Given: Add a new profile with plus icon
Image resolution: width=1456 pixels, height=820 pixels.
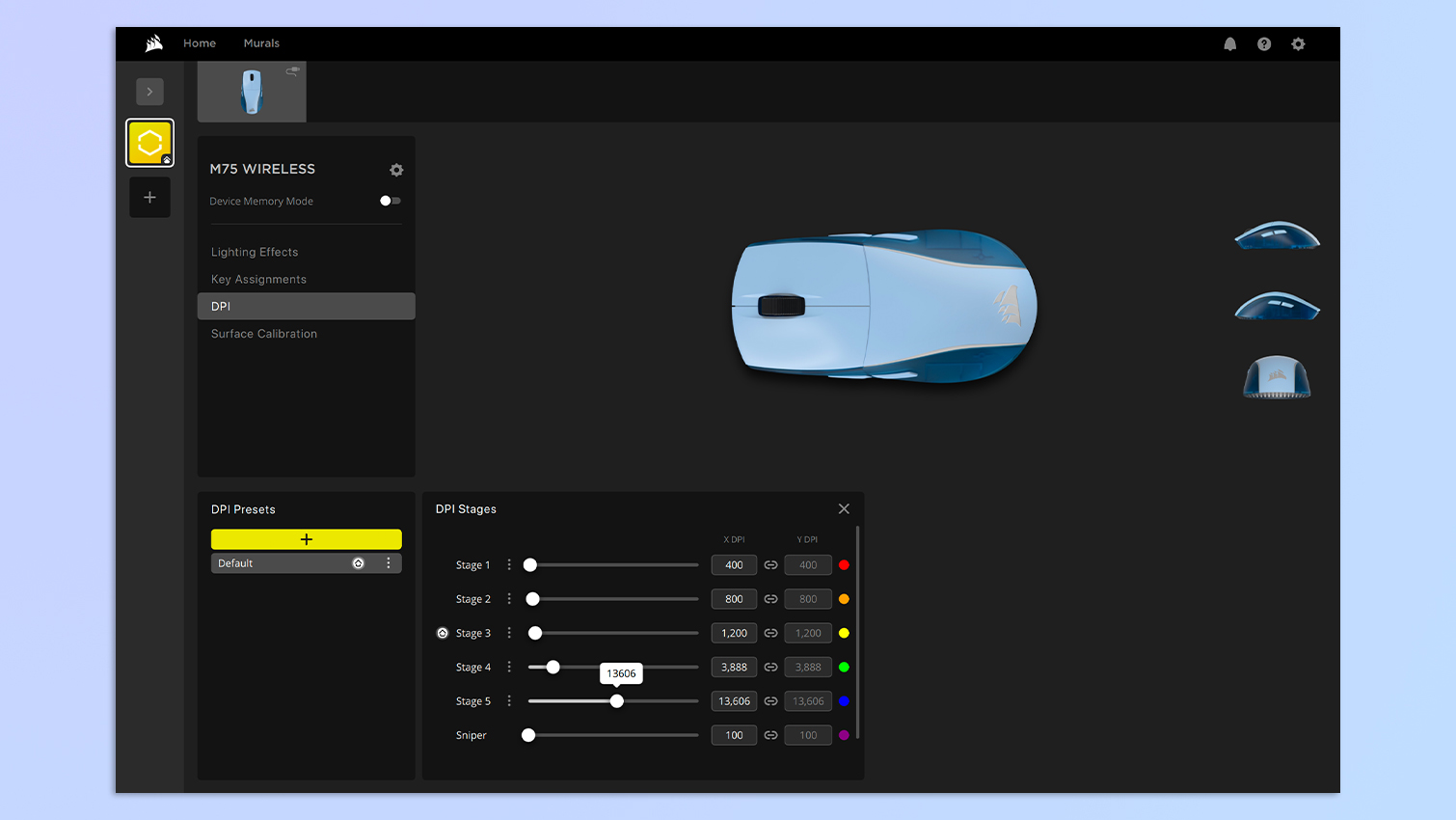Looking at the screenshot, I should point(149,198).
